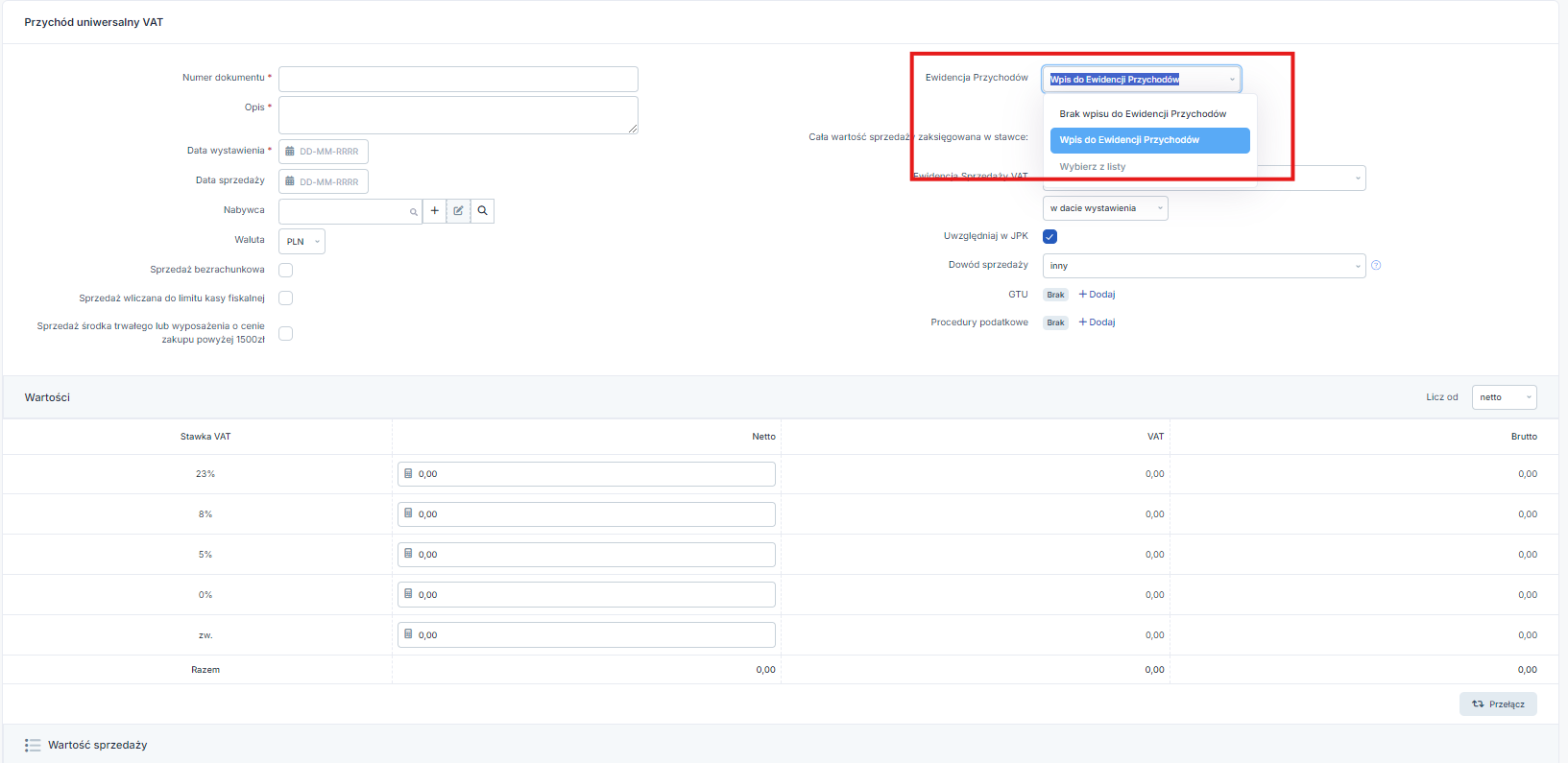Open calendar icon in Data sprzedaży field
1568x763 pixels.
290,181
